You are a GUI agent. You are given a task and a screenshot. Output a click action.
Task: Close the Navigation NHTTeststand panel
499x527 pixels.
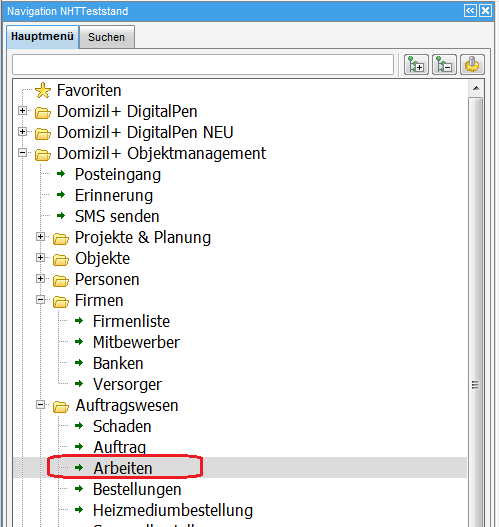pos(485,11)
